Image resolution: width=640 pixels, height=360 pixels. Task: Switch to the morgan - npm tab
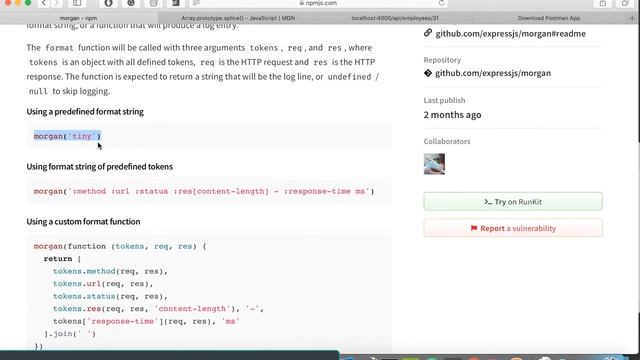pyautogui.click(x=78, y=18)
